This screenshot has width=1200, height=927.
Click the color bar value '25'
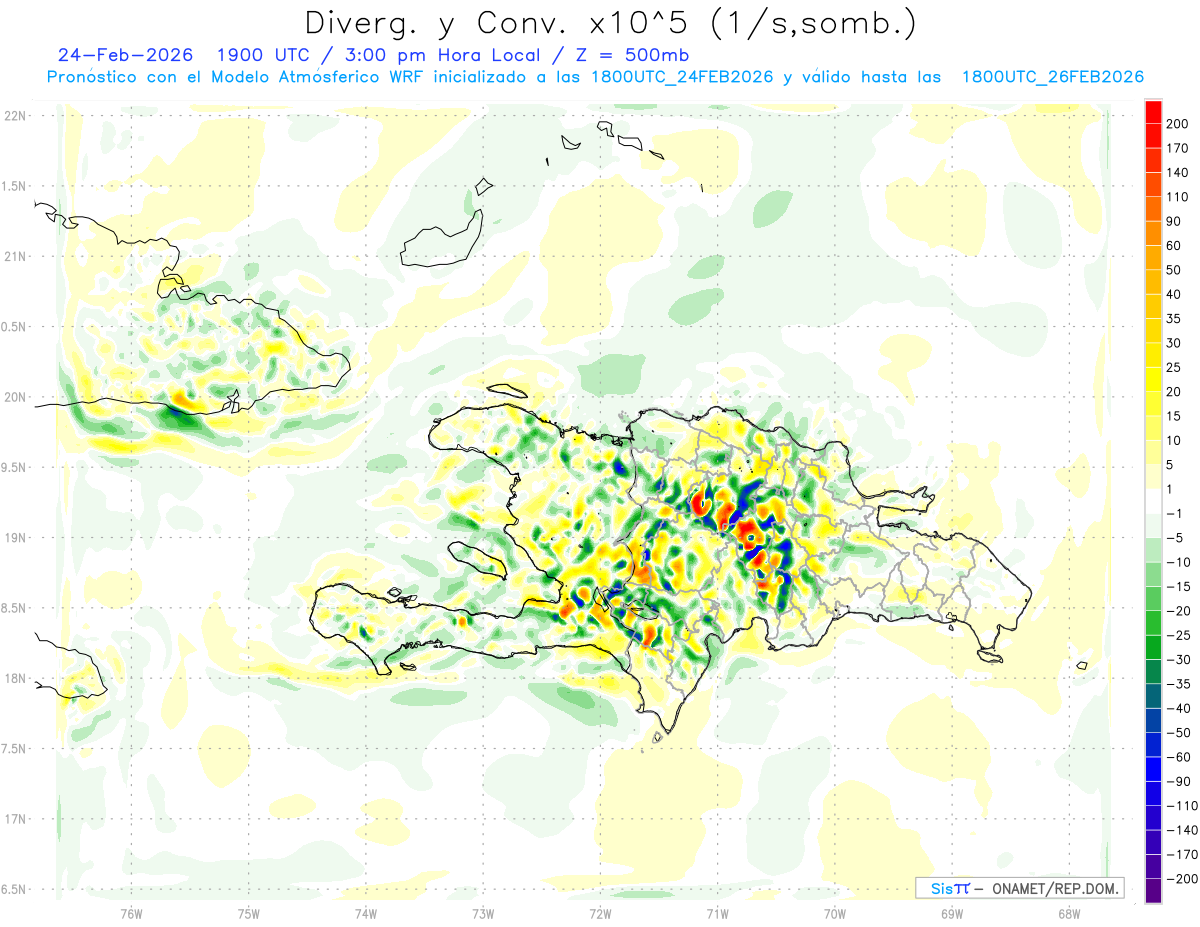click(1175, 368)
